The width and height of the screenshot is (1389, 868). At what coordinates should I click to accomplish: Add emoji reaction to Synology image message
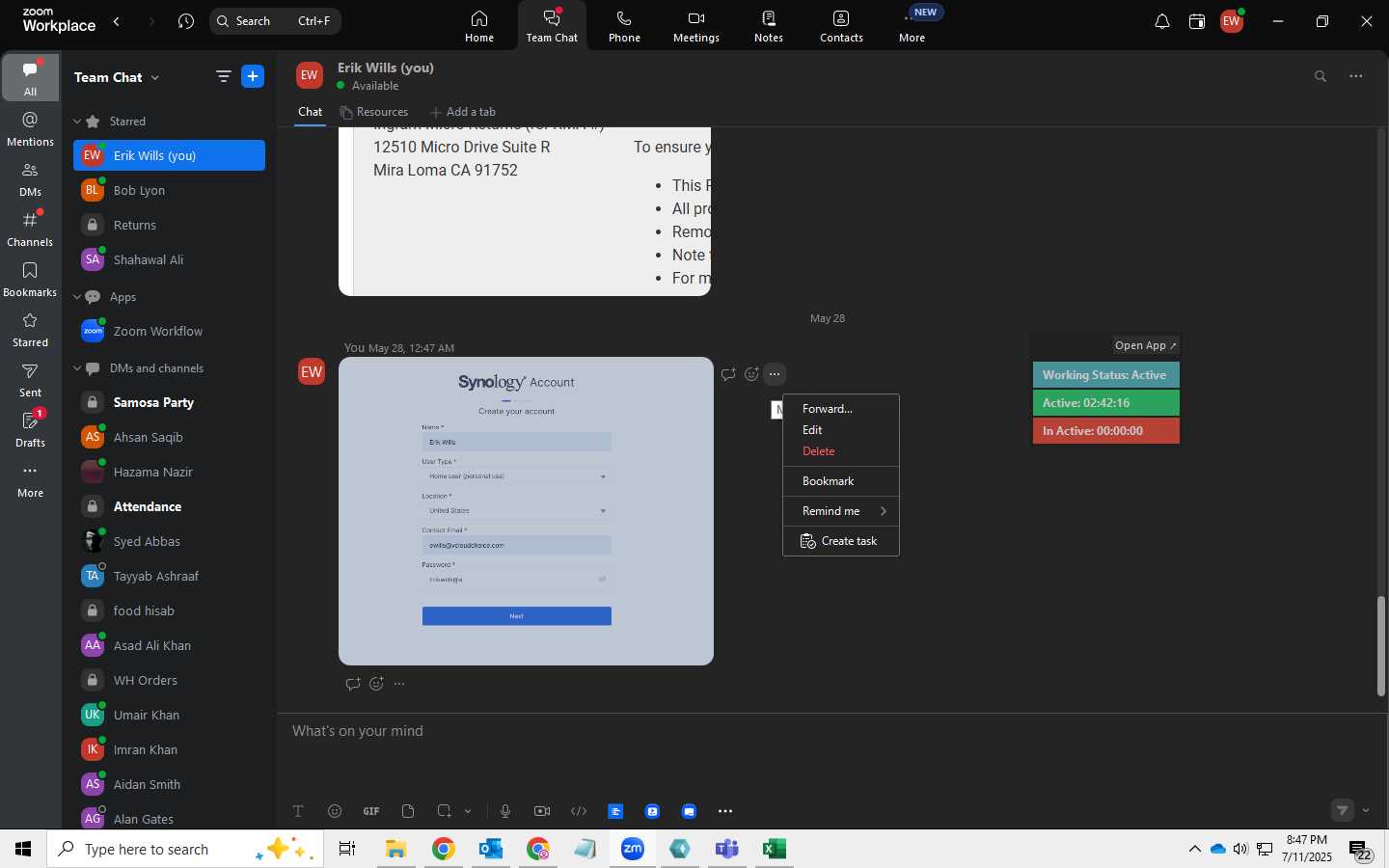point(751,374)
